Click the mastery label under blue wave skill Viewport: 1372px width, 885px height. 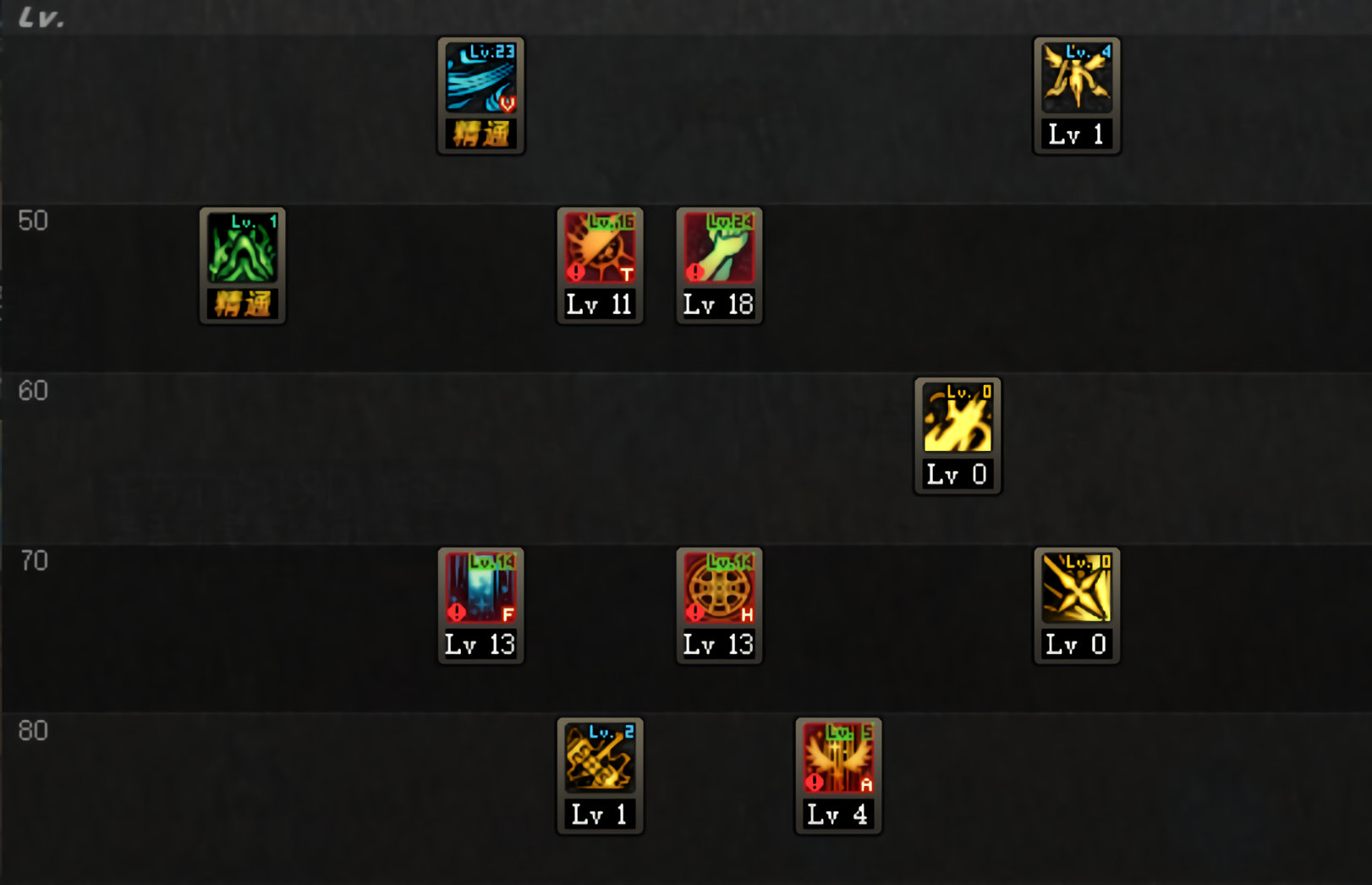click(x=480, y=134)
